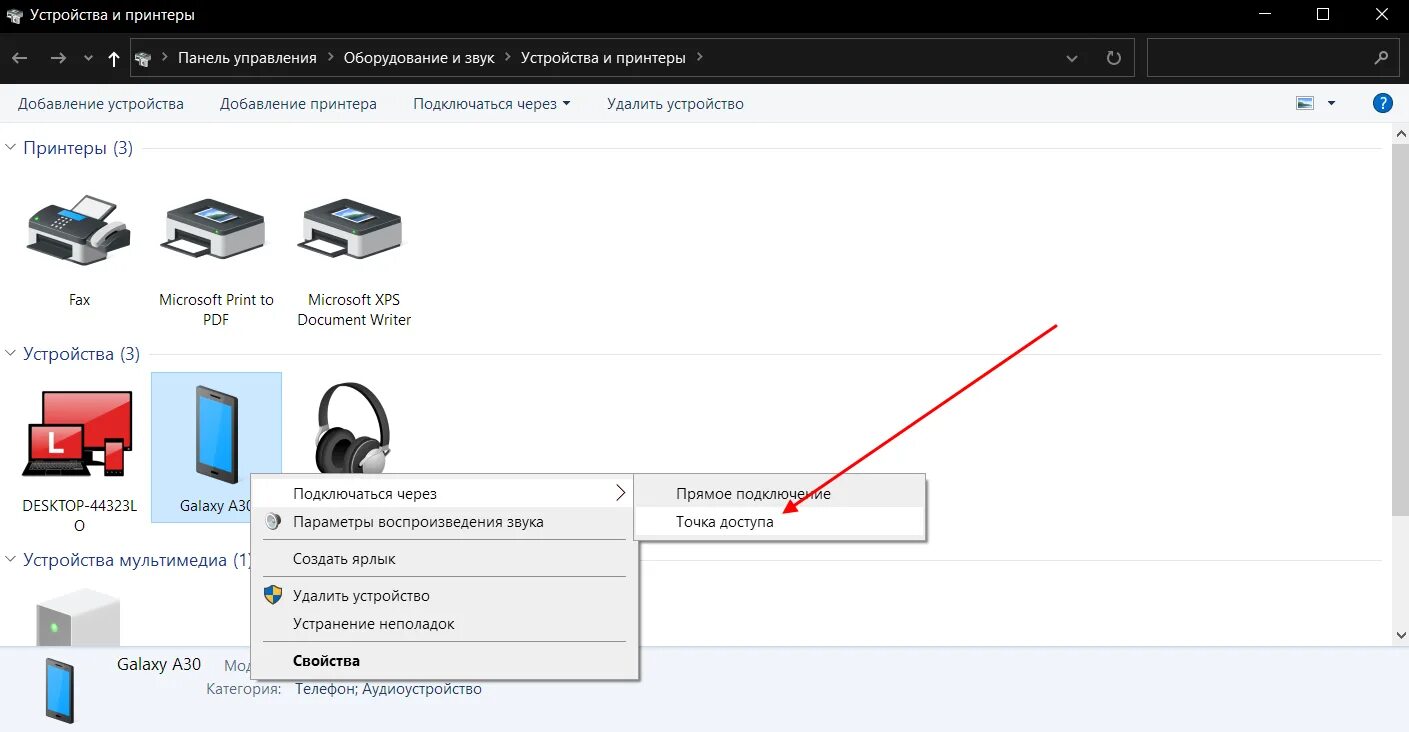Click 'Добавление устройства' toolbar button
The height and width of the screenshot is (732, 1409).
click(x=101, y=104)
